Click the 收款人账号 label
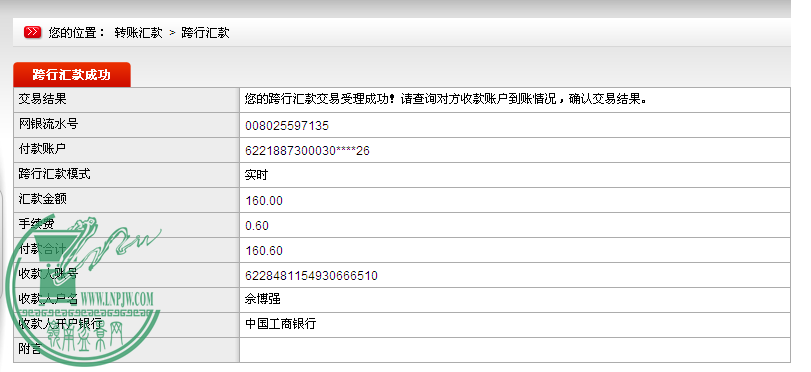Screen dimensions: 811x372 click(x=48, y=273)
